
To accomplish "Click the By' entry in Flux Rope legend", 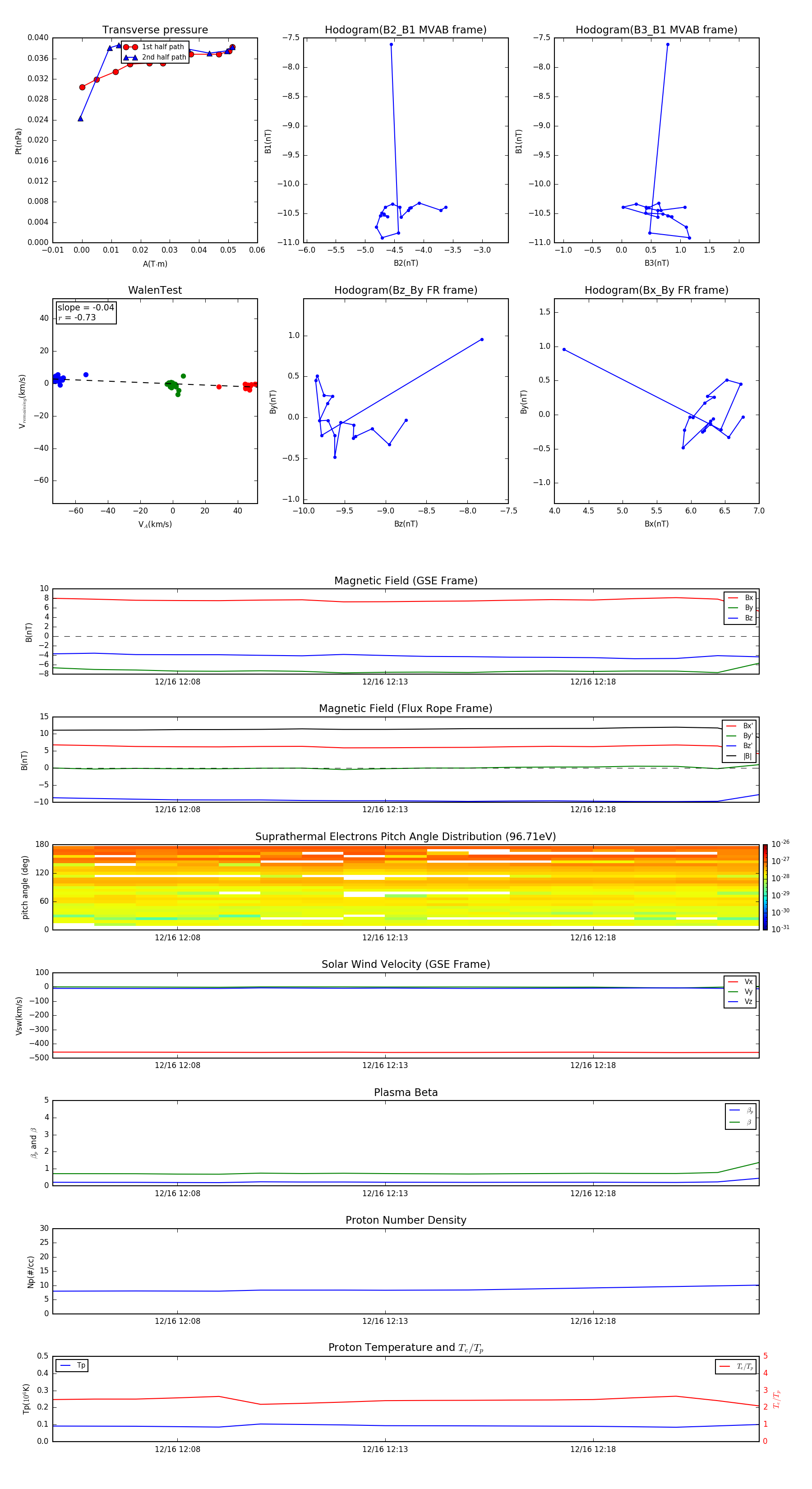I will click(740, 736).
